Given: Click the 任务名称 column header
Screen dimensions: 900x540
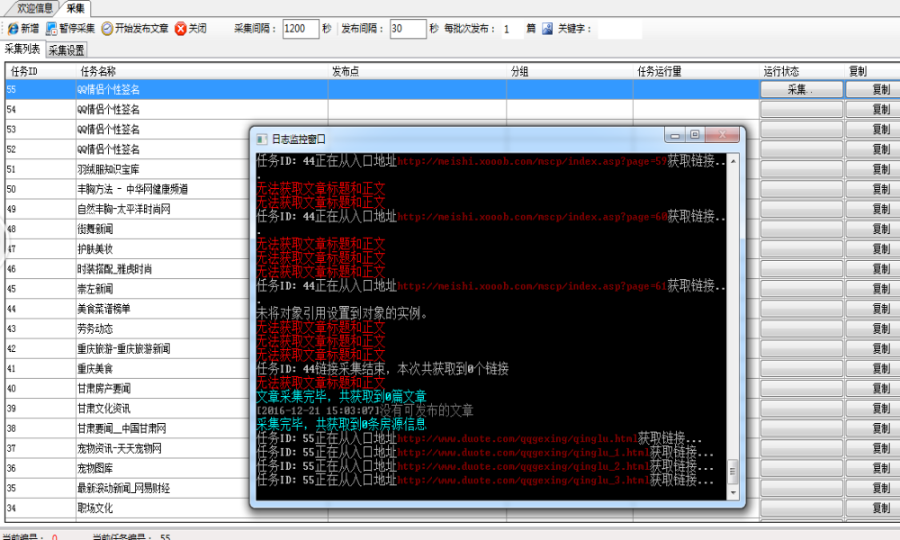Looking at the screenshot, I should 202,71.
